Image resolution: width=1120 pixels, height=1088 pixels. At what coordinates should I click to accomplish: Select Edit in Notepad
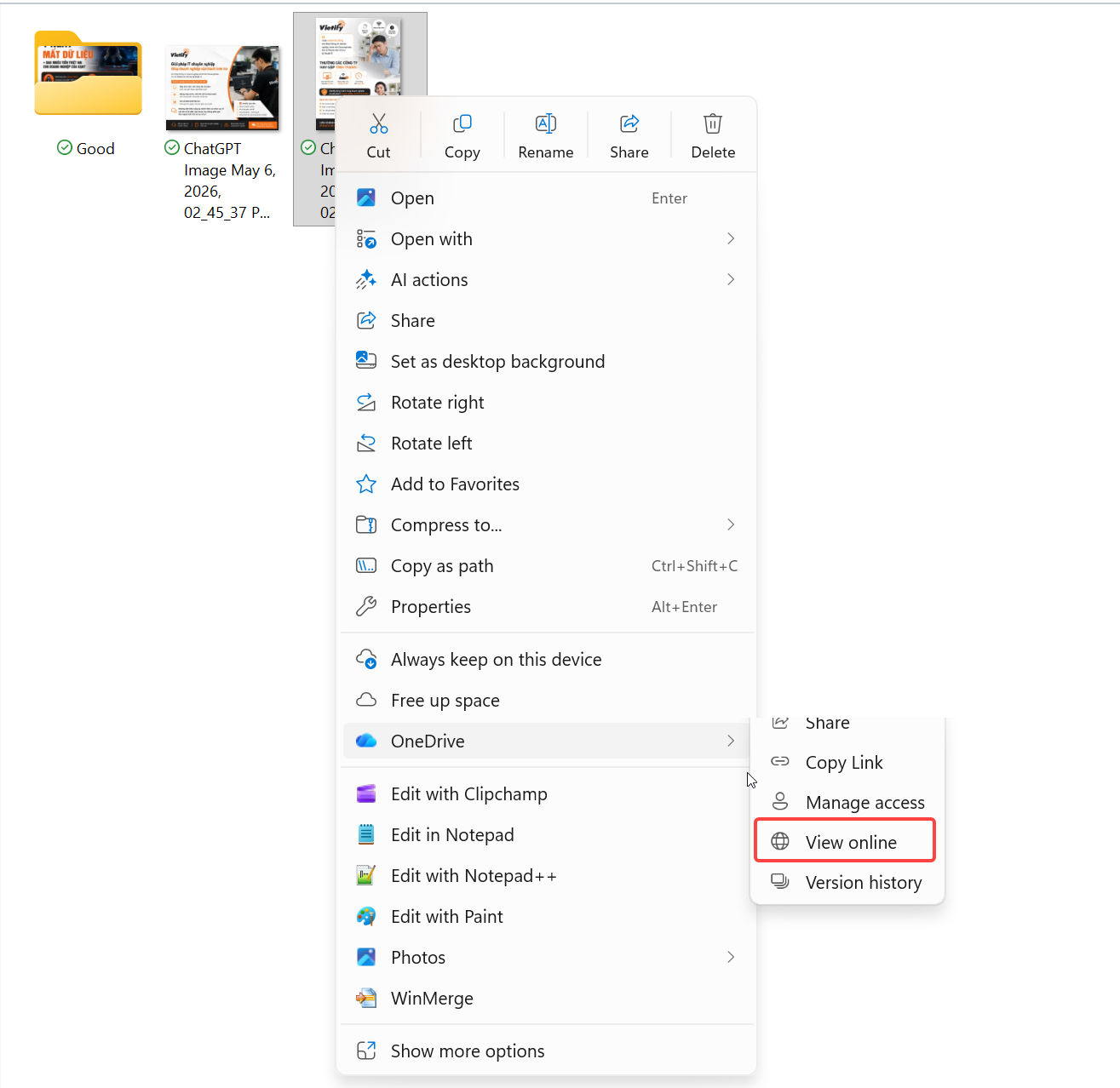pyautogui.click(x=548, y=834)
